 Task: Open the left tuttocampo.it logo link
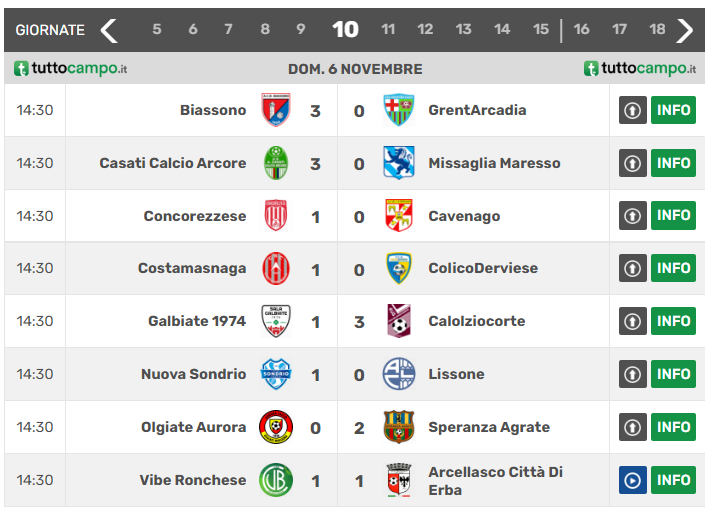70,69
